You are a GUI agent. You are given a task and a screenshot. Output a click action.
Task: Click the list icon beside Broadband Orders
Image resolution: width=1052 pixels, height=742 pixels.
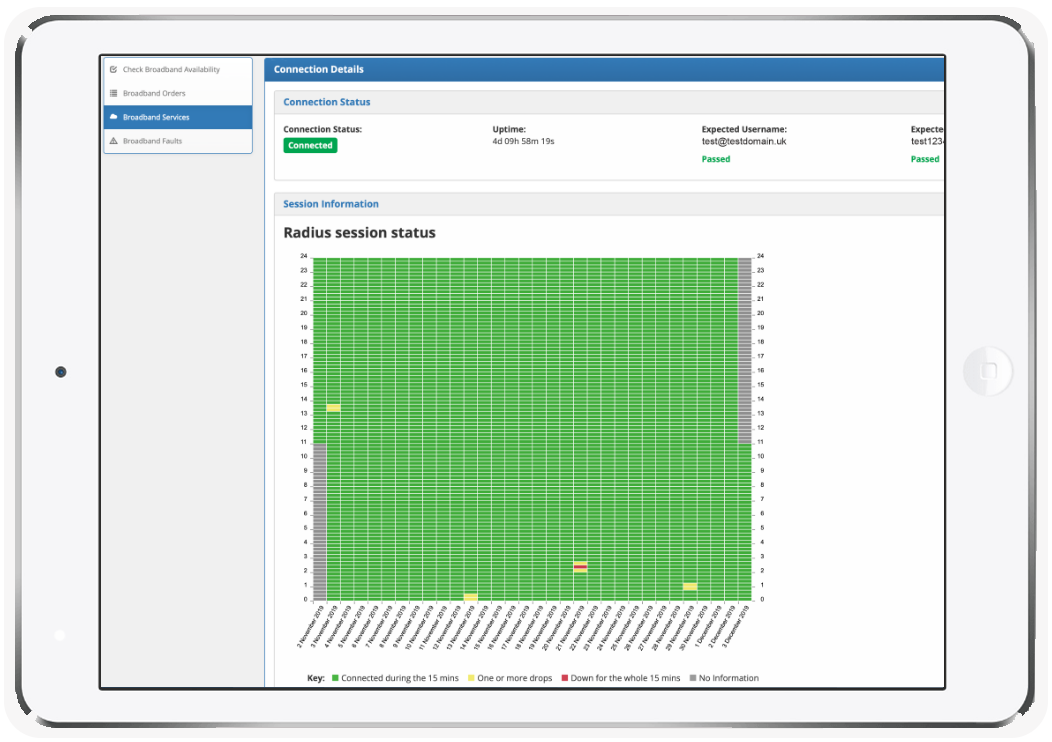(113, 94)
